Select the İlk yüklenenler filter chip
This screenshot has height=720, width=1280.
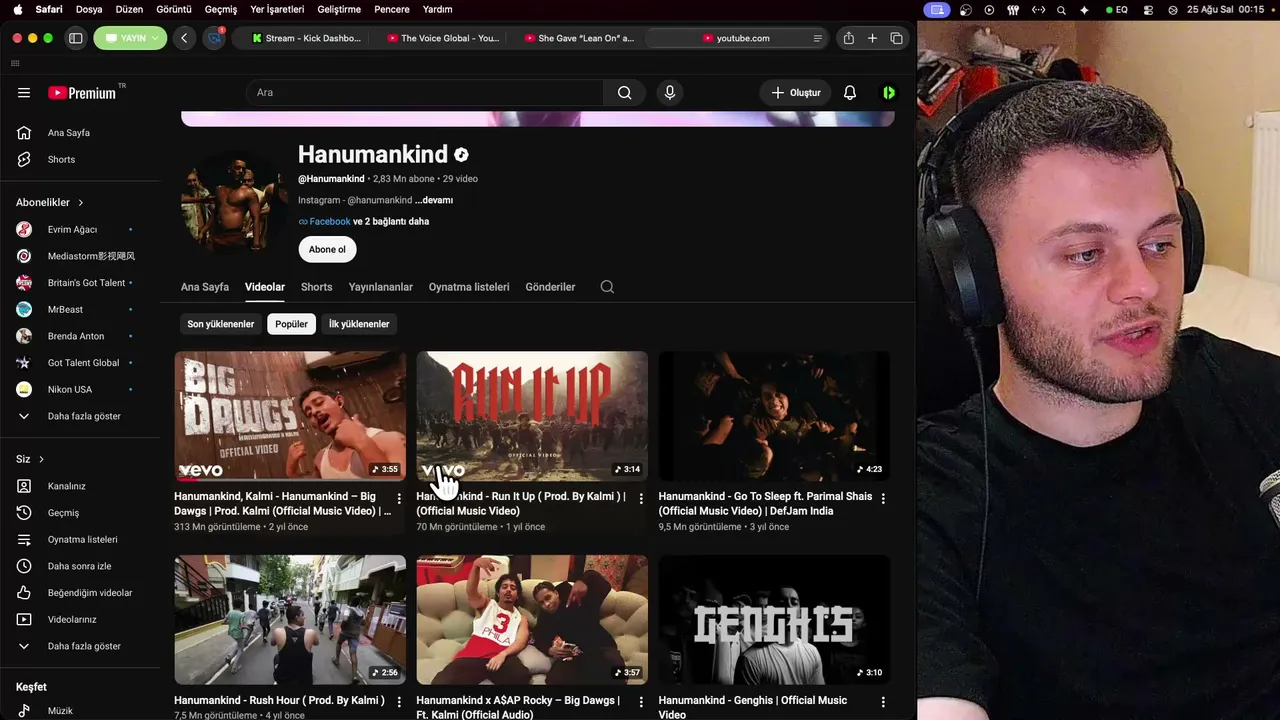coord(359,324)
